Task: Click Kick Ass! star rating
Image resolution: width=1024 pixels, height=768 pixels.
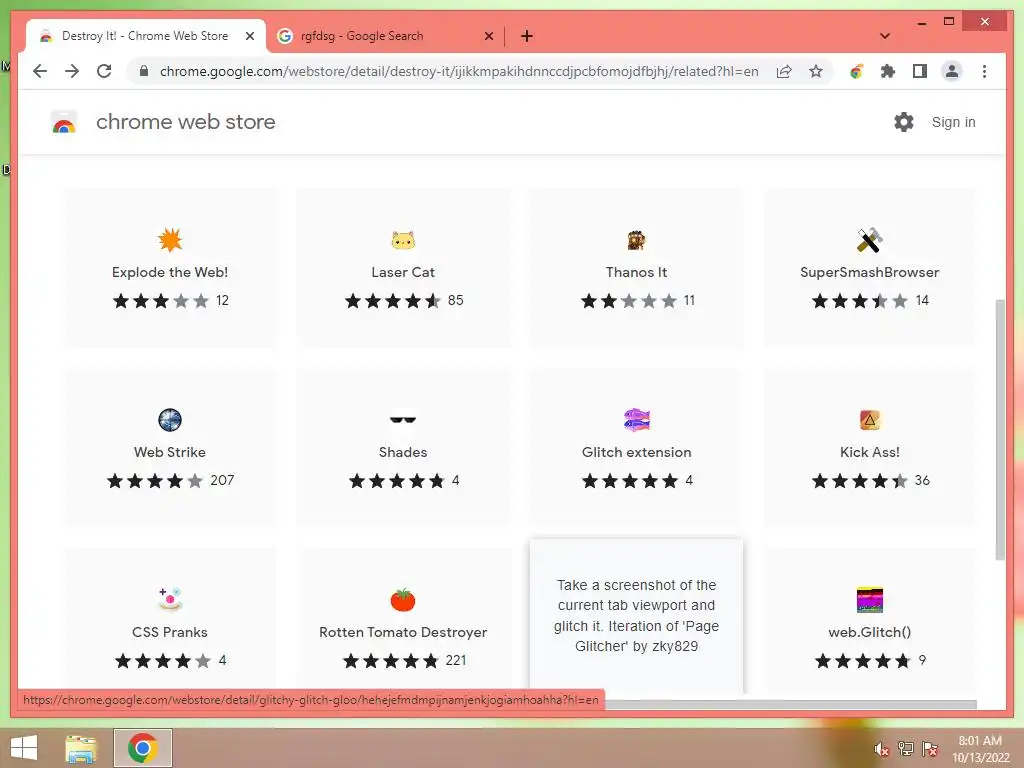Action: [859, 481]
